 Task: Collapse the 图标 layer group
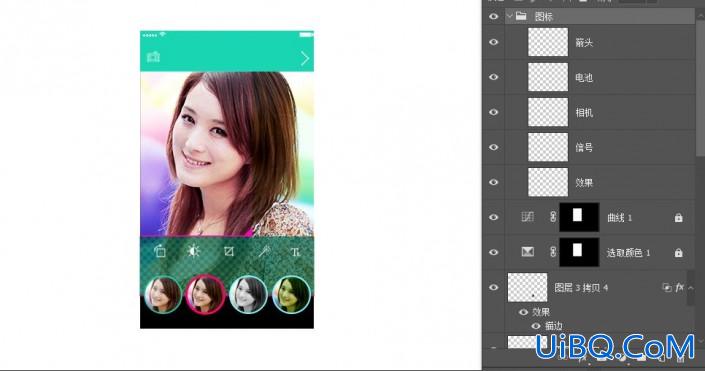(x=510, y=17)
